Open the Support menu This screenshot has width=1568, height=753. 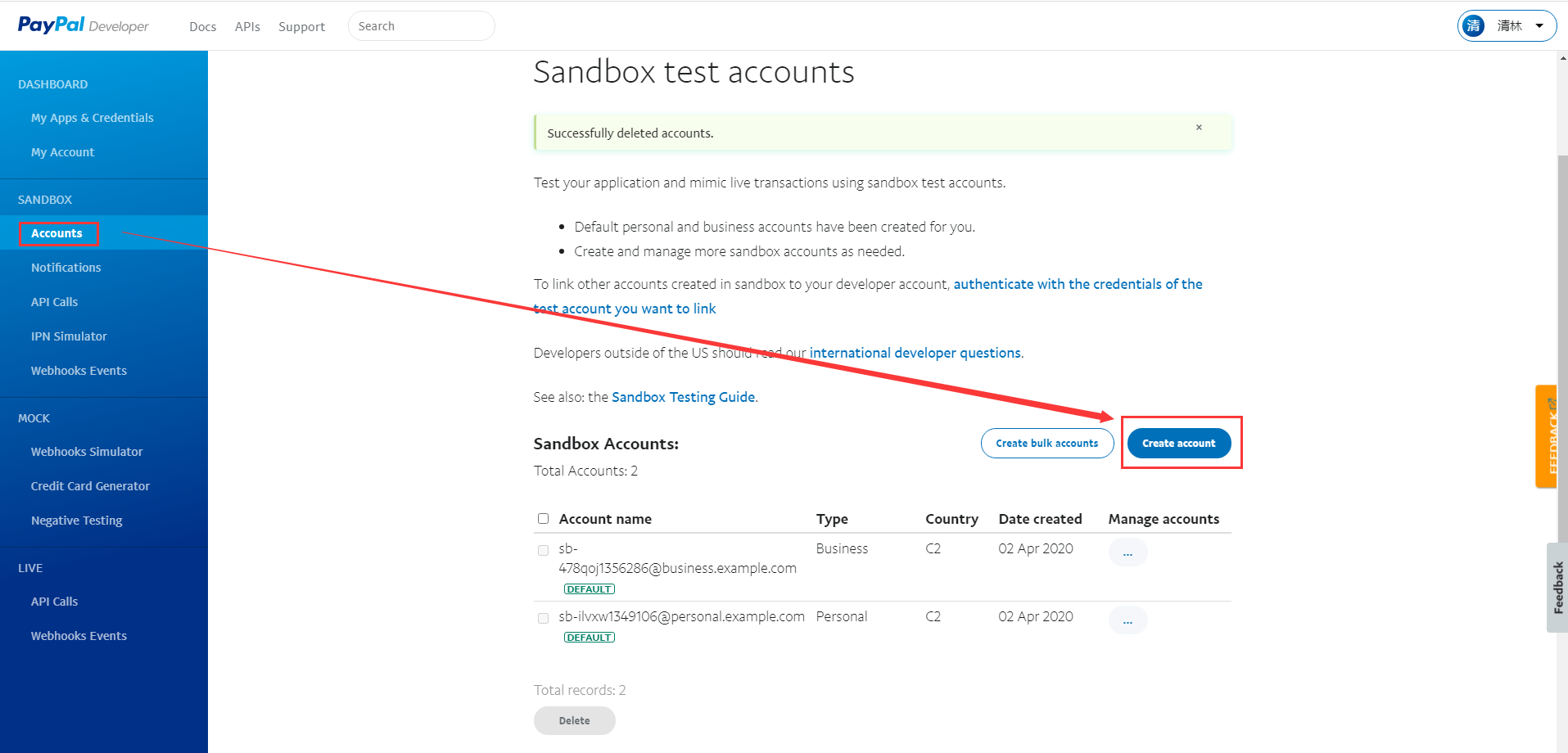301,26
